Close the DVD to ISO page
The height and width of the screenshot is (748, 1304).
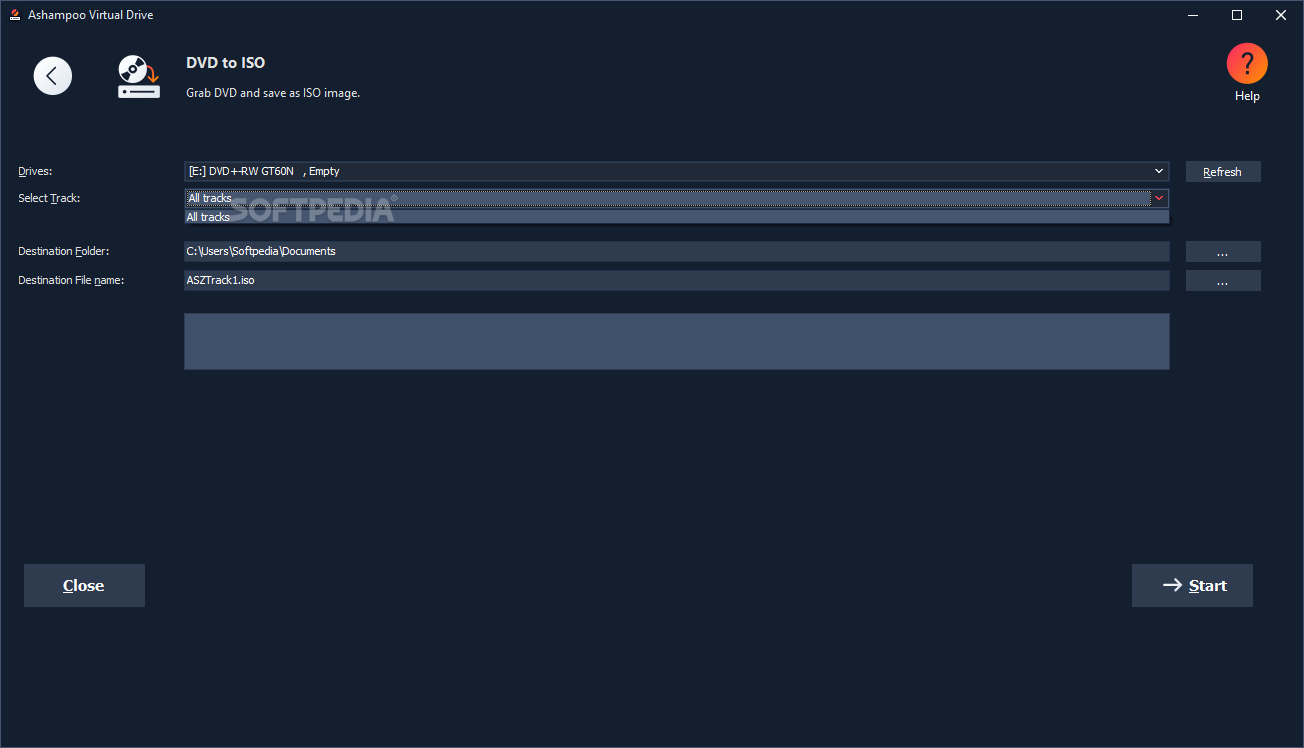click(x=84, y=586)
